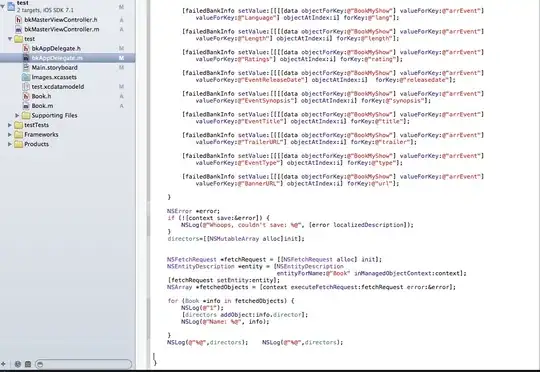Click the '[fetchRequest setEntity:entity];' line

tap(224, 280)
